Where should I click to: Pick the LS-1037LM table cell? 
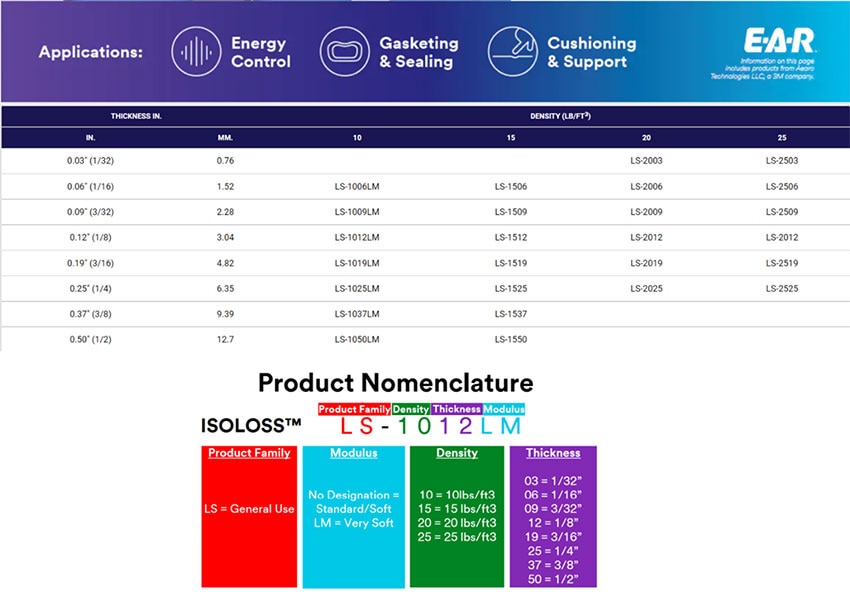[356, 314]
